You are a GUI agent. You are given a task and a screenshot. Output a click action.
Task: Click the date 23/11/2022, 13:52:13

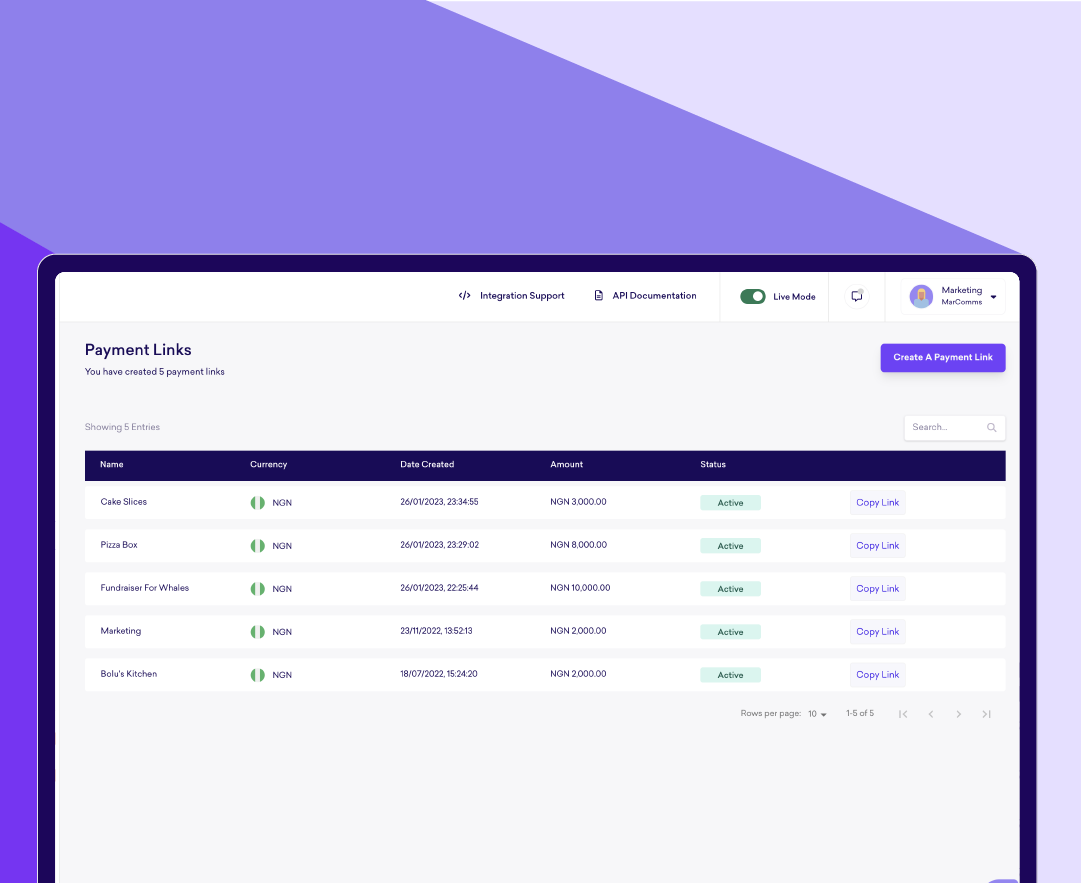436,631
